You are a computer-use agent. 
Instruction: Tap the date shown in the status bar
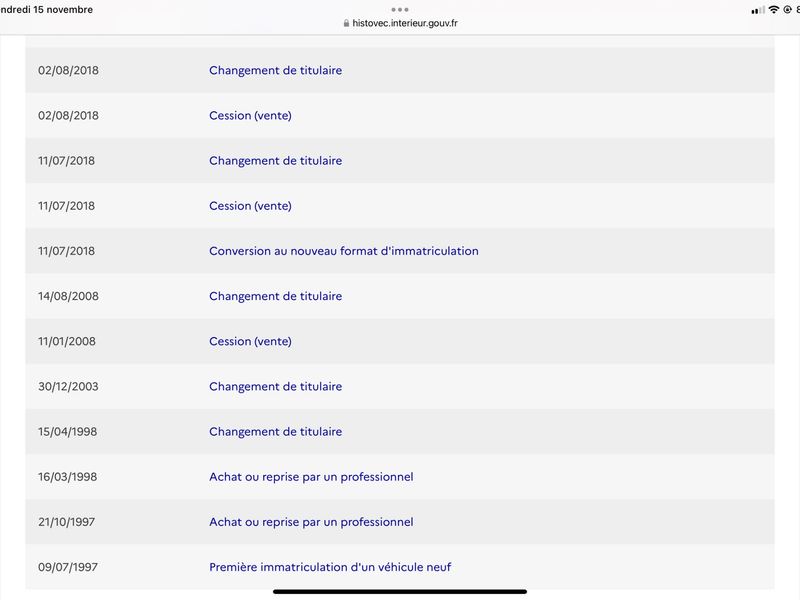coord(46,10)
